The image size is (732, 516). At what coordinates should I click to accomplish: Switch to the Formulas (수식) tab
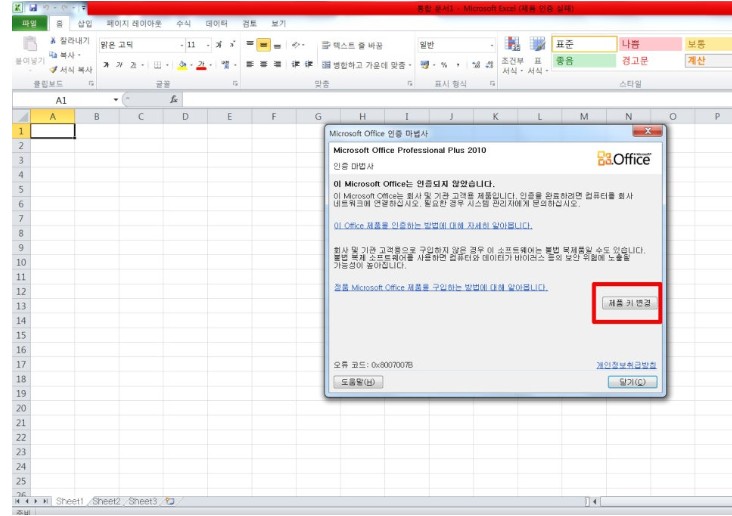pos(183,23)
